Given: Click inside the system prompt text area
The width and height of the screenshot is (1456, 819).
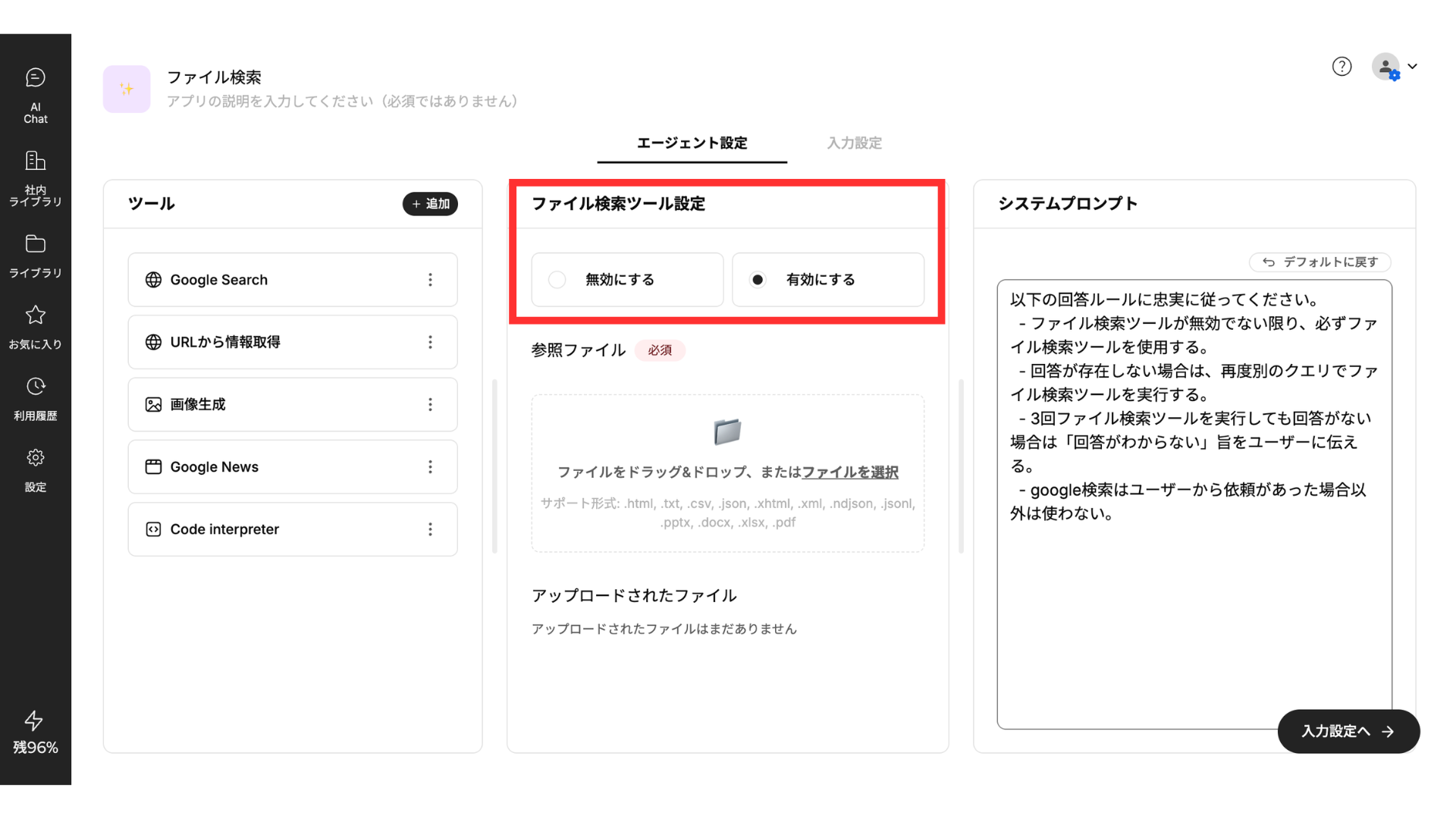Looking at the screenshot, I should (1194, 607).
